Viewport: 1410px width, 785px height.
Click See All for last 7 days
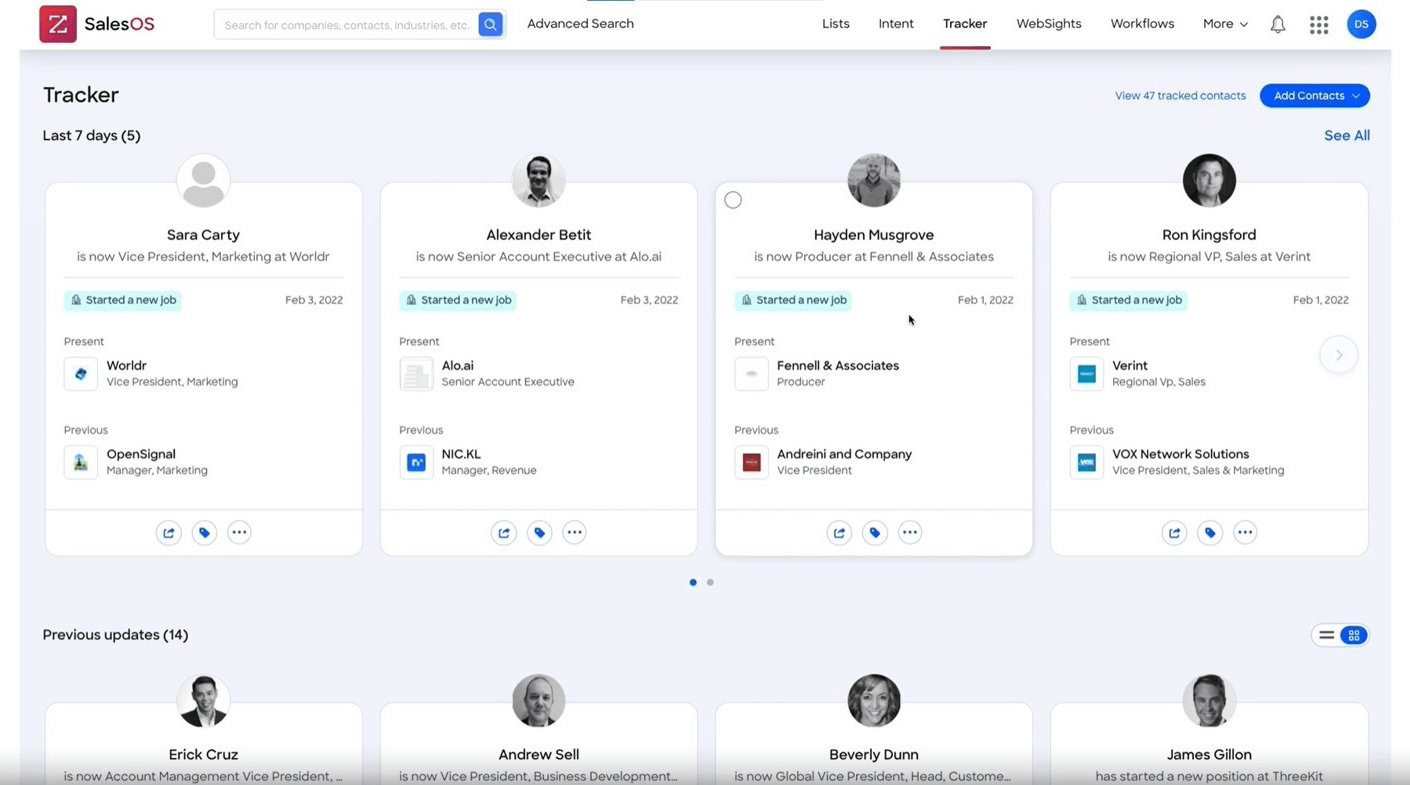pos(1346,135)
